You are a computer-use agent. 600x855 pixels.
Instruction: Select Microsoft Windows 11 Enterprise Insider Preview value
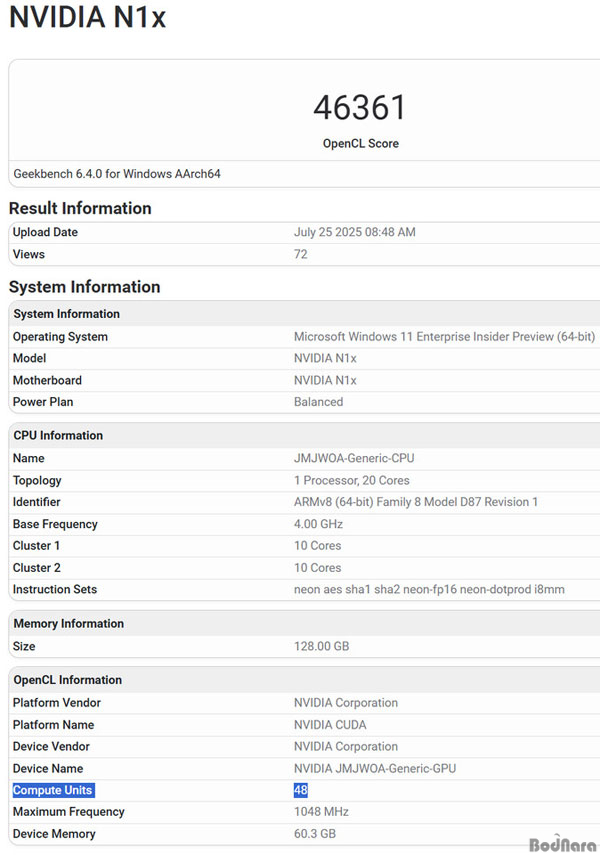tap(444, 336)
